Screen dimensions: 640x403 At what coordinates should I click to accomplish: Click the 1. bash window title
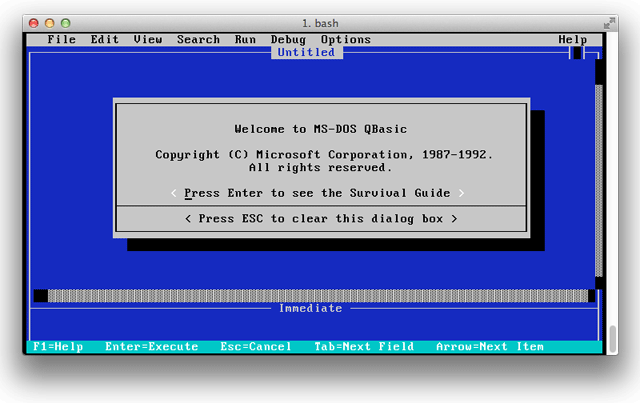320,23
